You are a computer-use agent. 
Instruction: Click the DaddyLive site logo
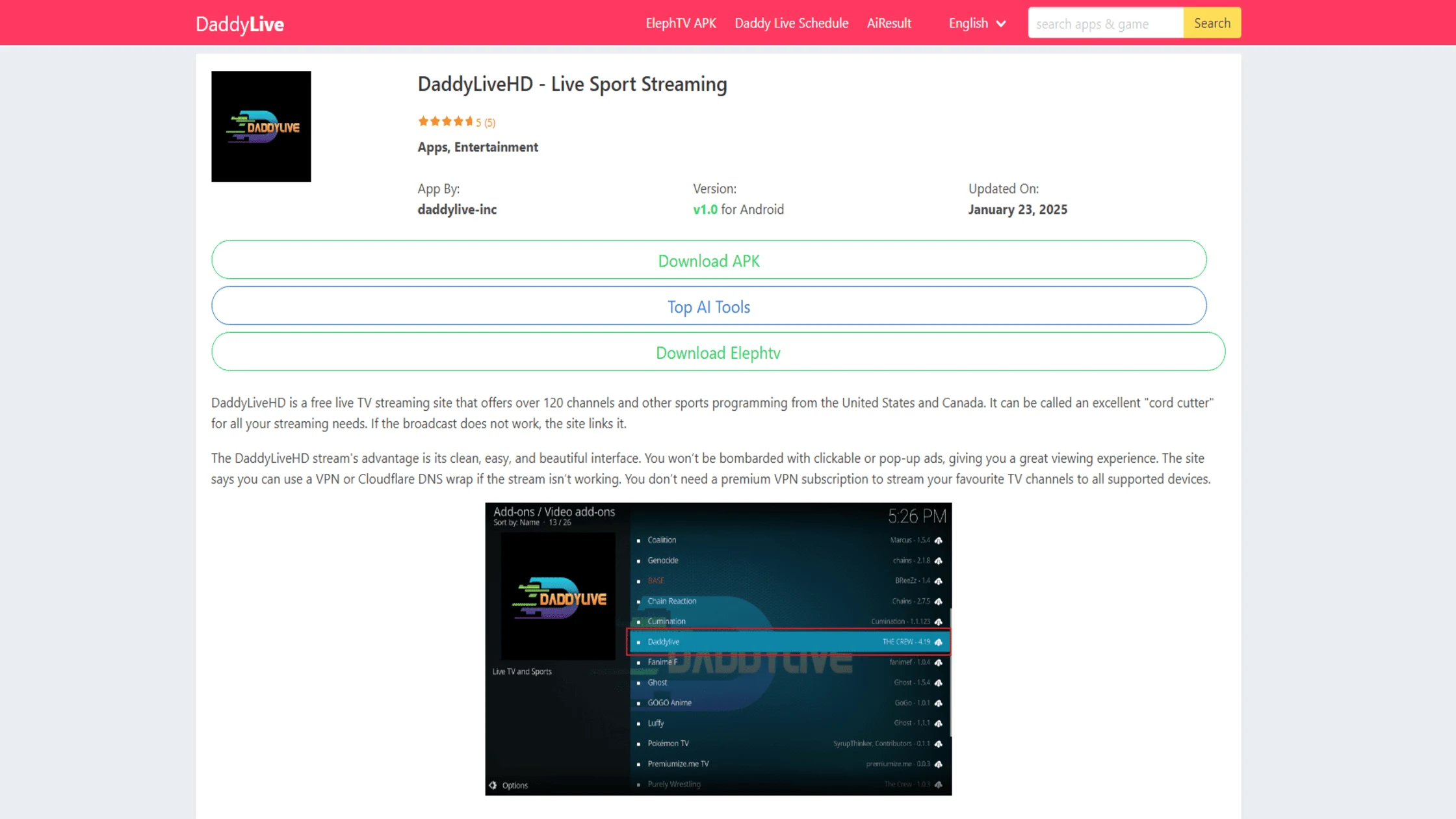click(239, 24)
